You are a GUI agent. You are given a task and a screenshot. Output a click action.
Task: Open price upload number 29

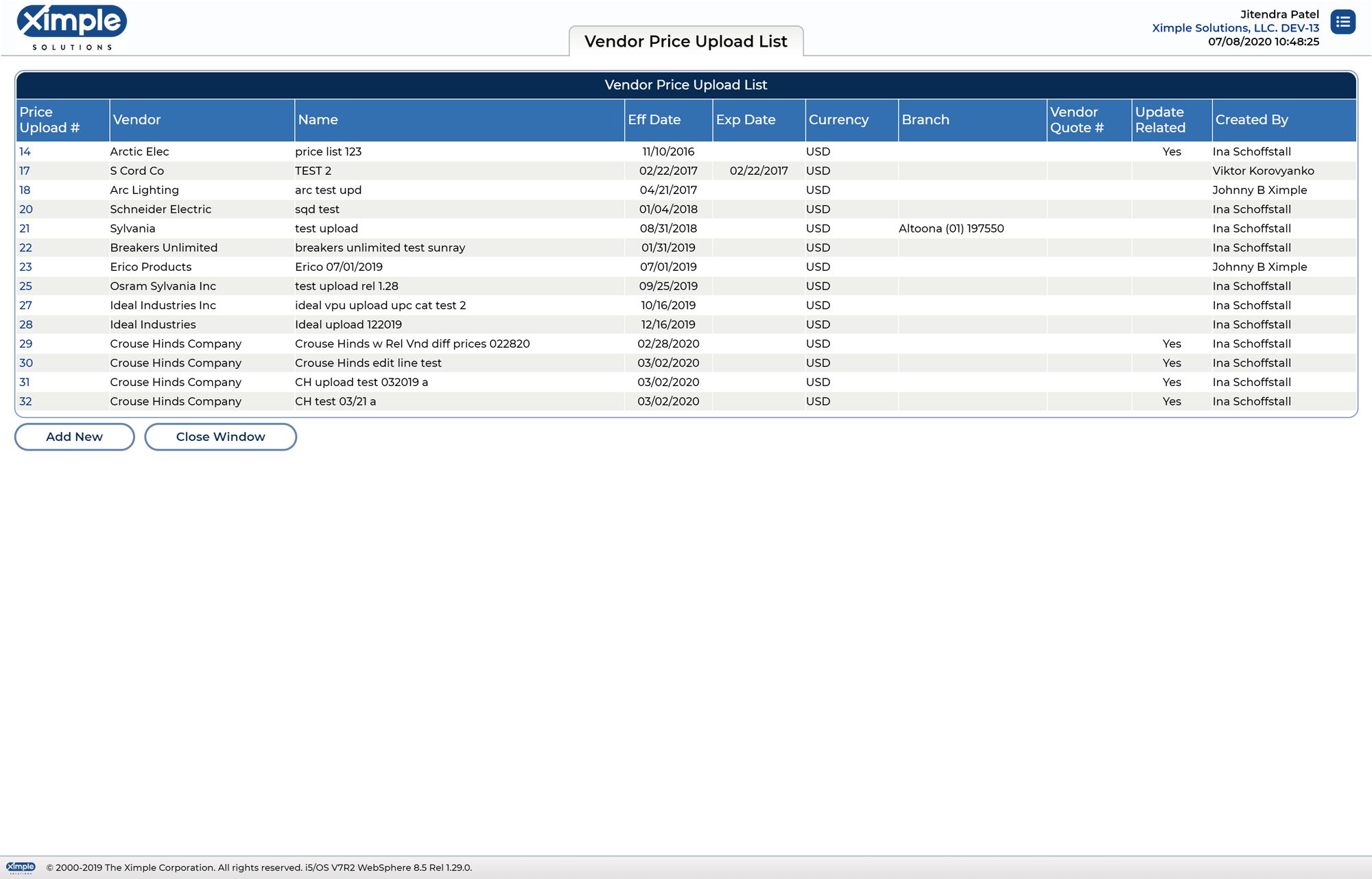pyautogui.click(x=26, y=344)
